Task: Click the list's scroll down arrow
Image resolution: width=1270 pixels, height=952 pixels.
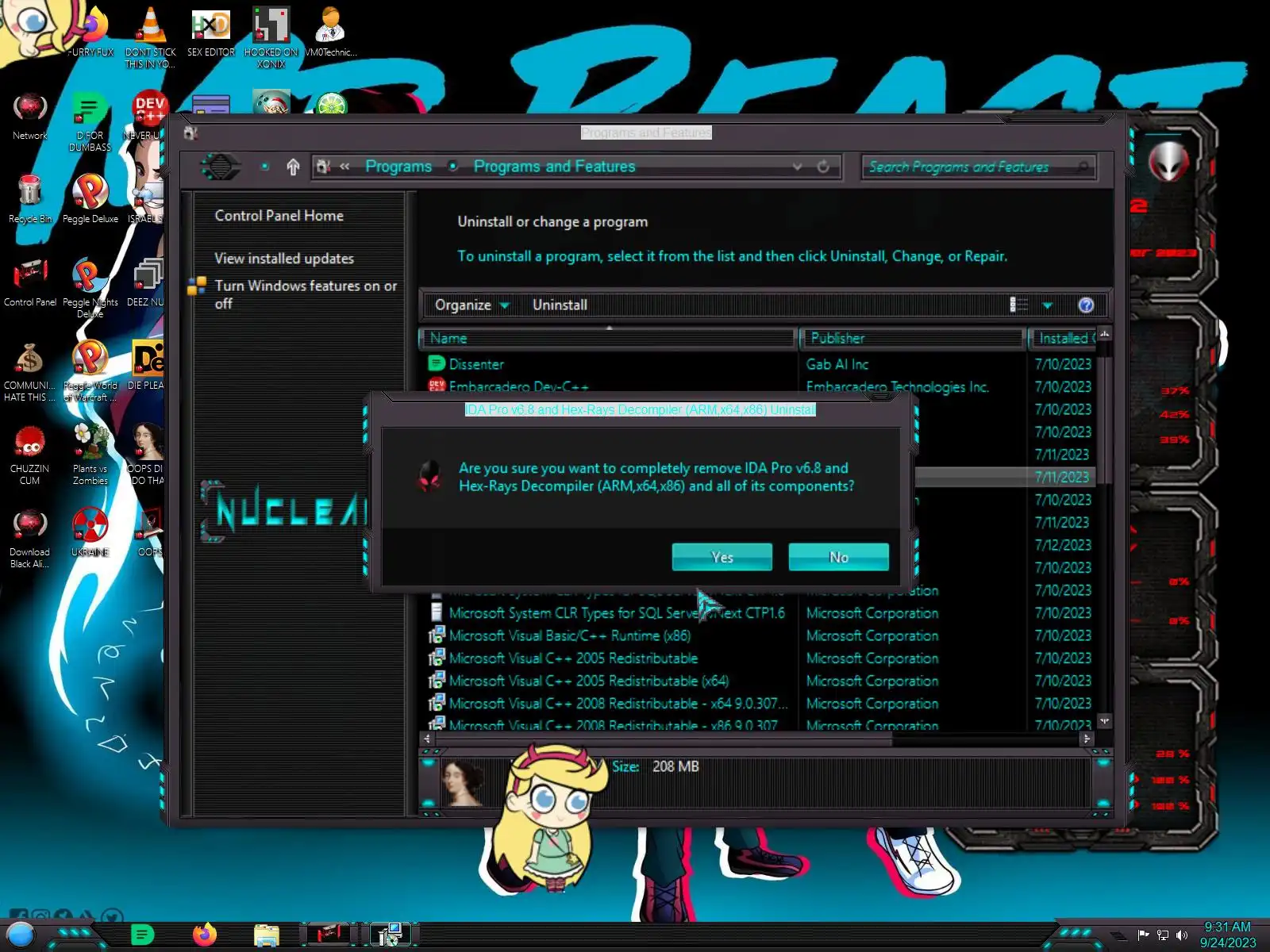Action: (1104, 720)
